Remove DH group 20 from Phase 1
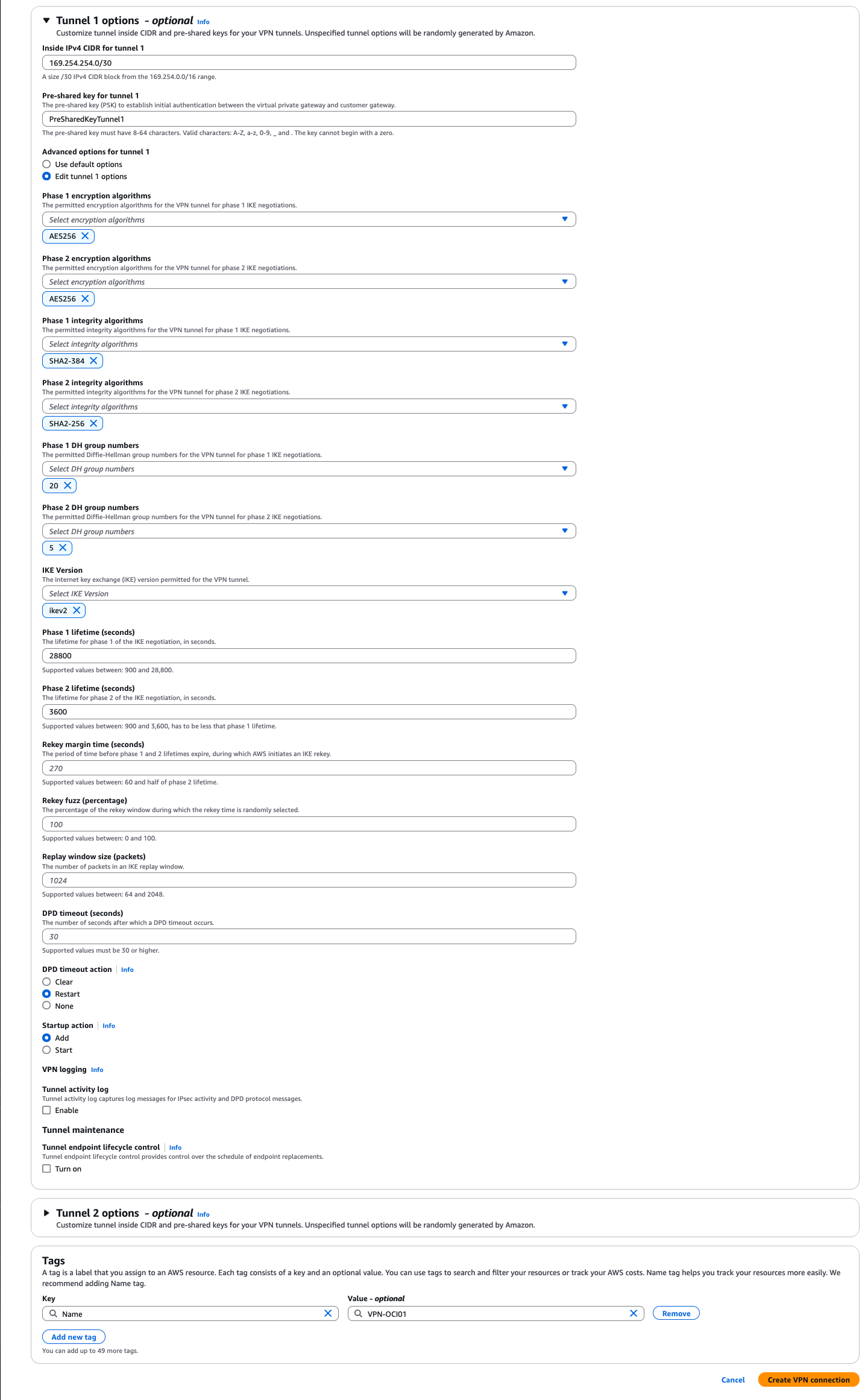 [68, 485]
